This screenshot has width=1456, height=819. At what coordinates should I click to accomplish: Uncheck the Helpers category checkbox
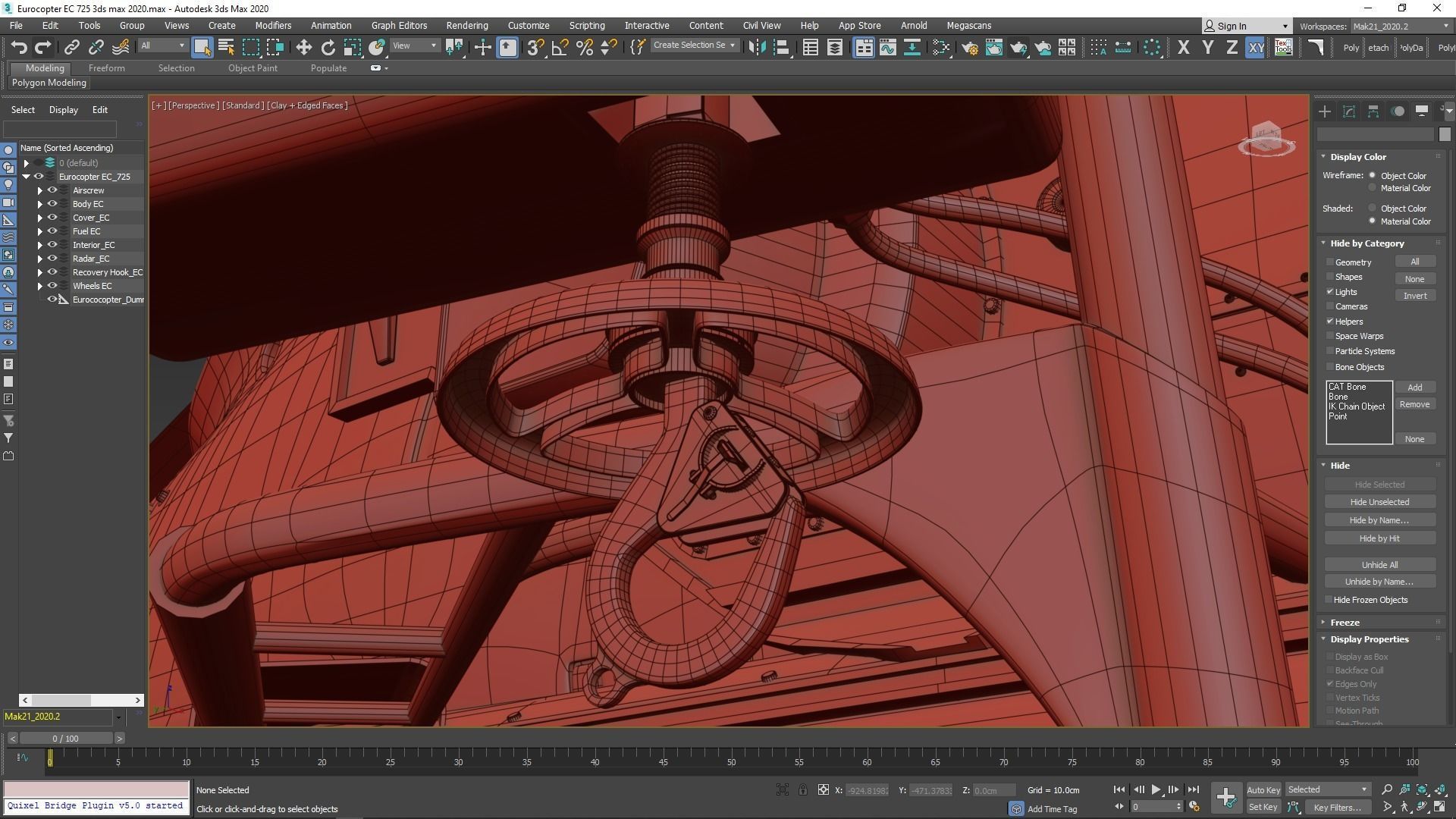click(1330, 322)
